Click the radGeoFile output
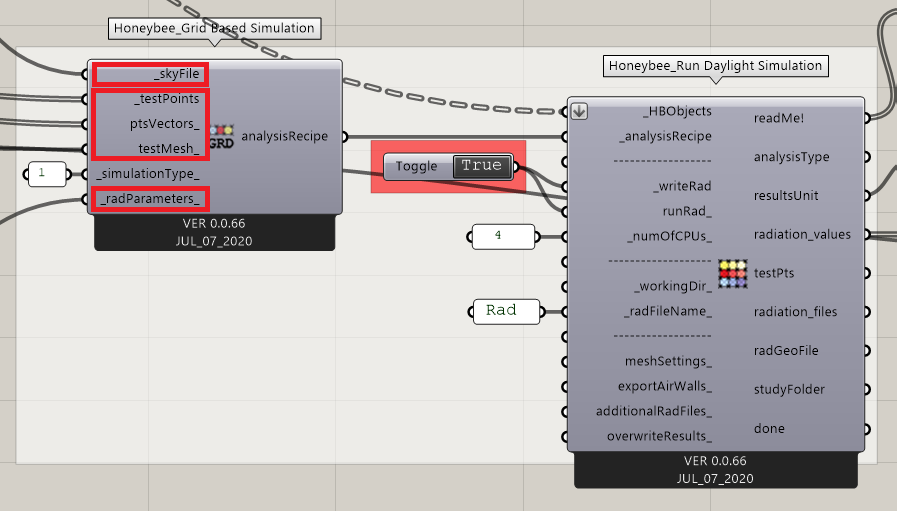 click(x=786, y=351)
